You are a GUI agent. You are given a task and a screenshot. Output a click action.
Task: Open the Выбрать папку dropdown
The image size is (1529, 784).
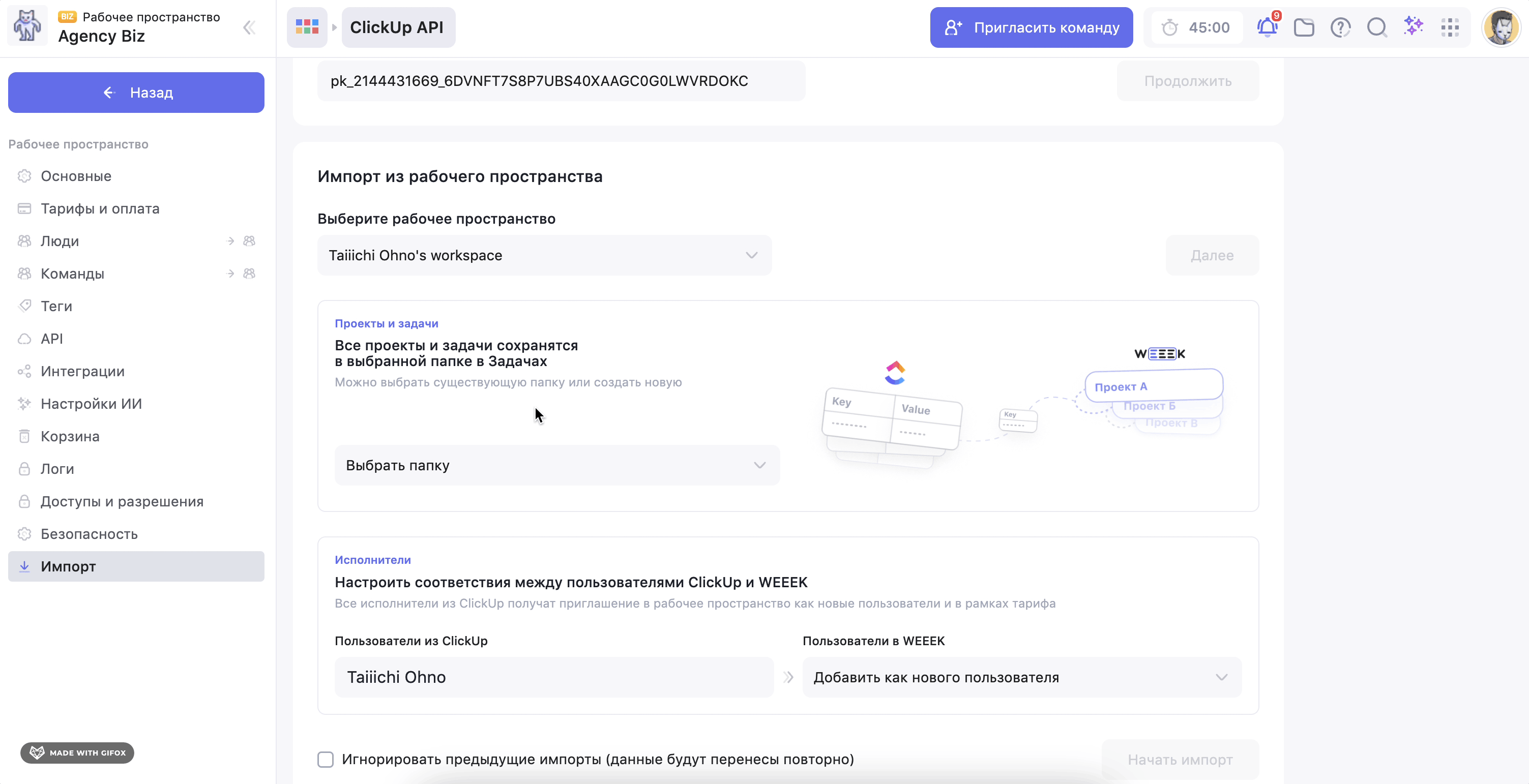pyautogui.click(x=557, y=465)
